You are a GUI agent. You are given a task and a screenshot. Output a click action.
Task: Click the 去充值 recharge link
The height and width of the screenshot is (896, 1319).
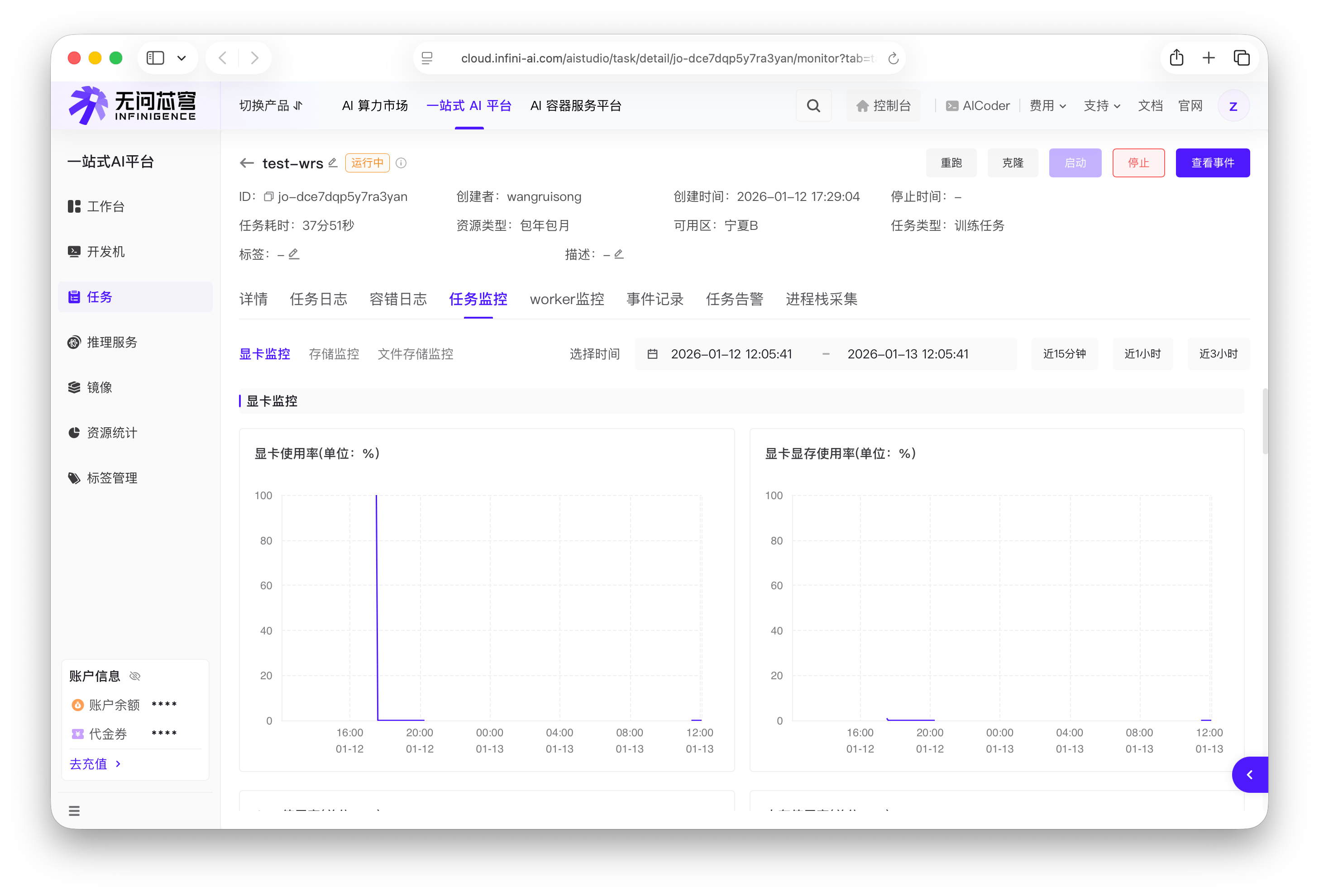pos(94,764)
